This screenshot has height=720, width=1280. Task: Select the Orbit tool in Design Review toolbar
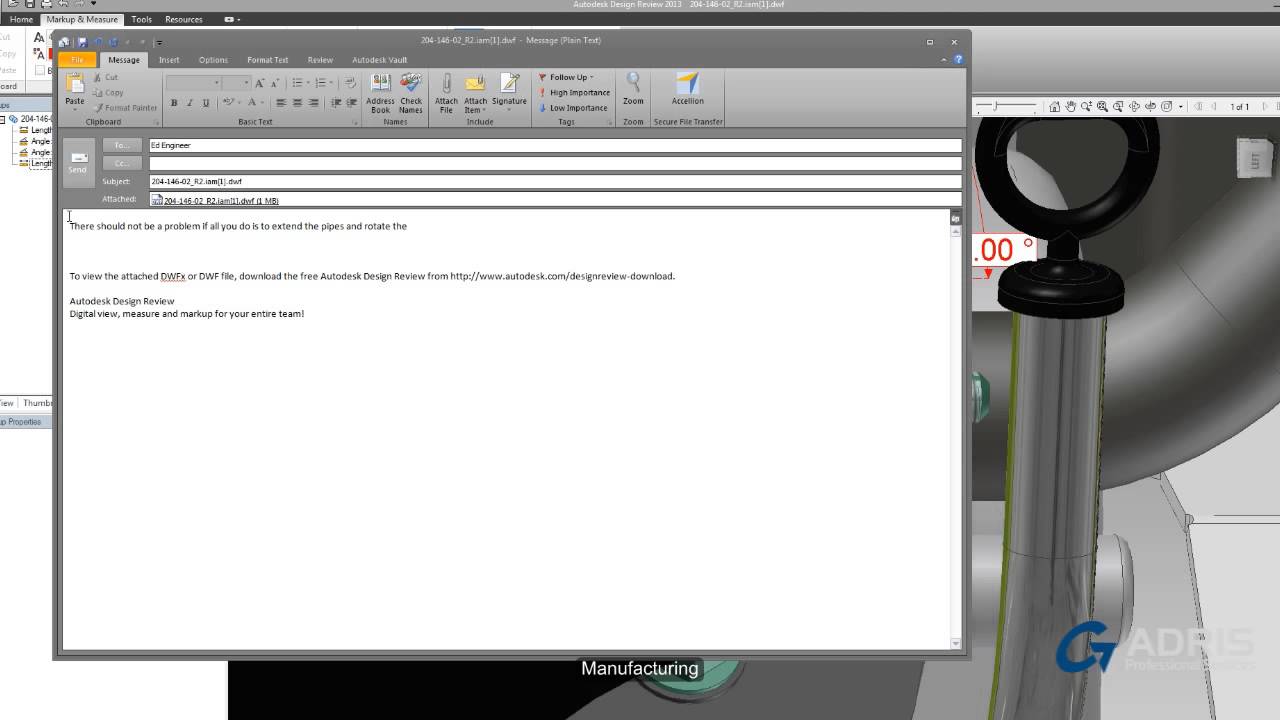point(1134,106)
